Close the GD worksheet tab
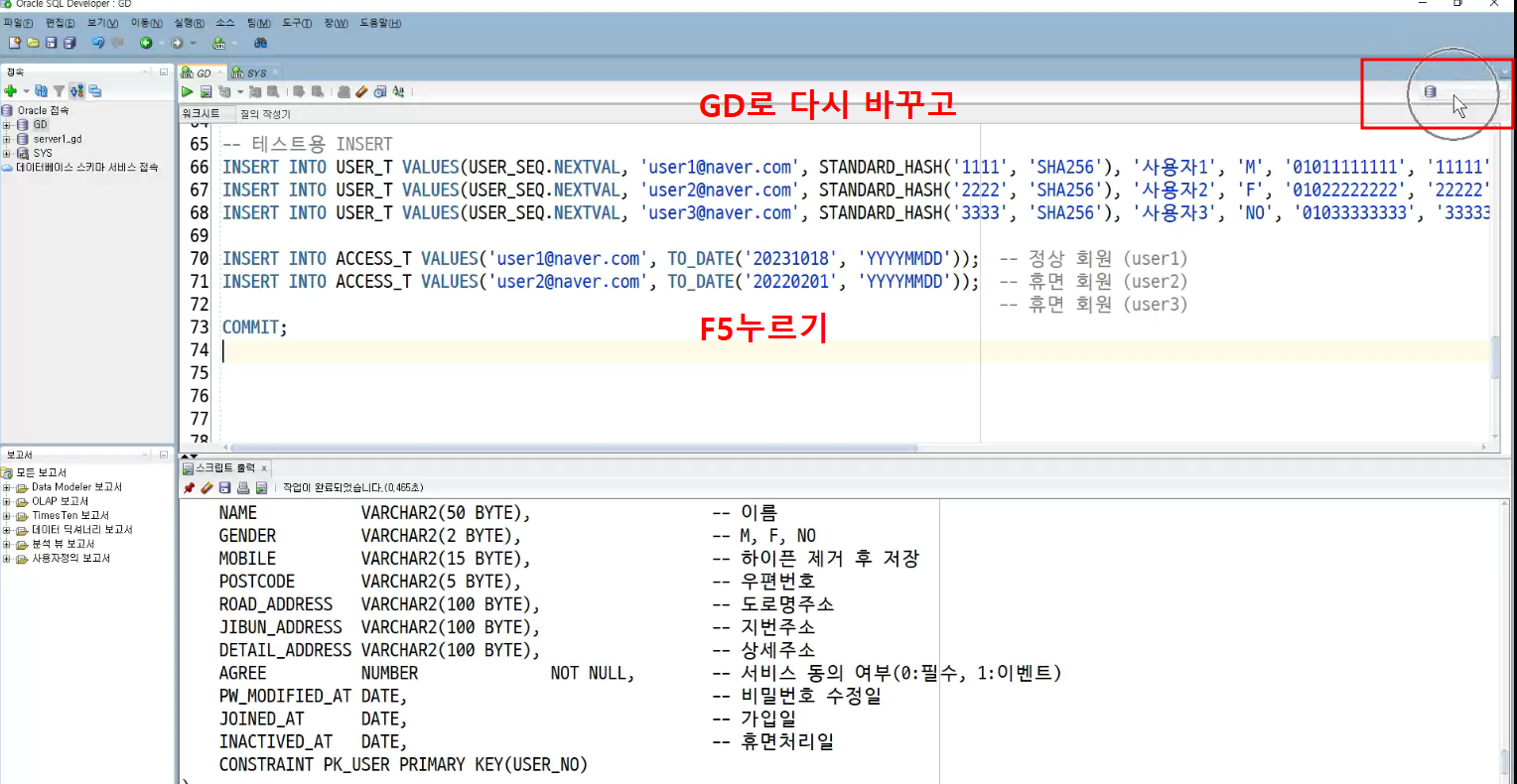 220,72
